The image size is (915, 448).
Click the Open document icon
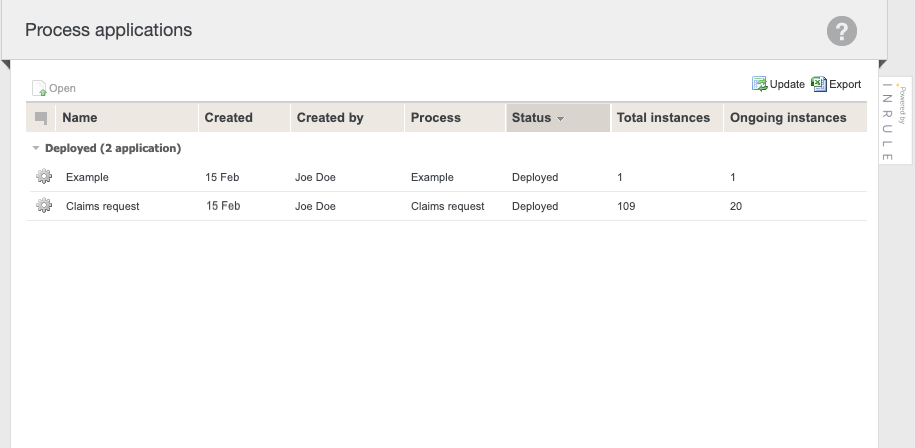pos(39,88)
